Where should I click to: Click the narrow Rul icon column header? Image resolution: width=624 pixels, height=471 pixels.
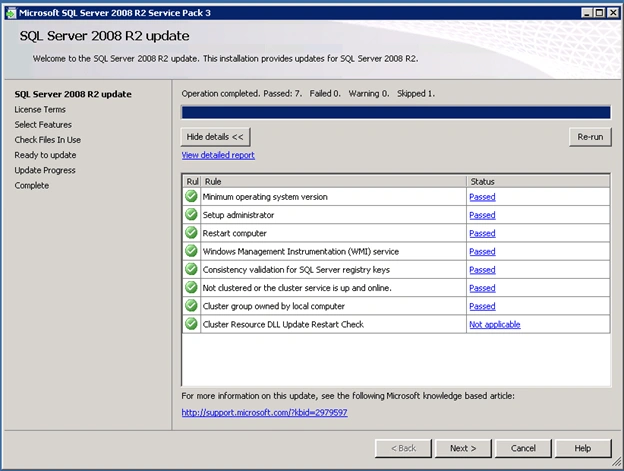(192, 181)
